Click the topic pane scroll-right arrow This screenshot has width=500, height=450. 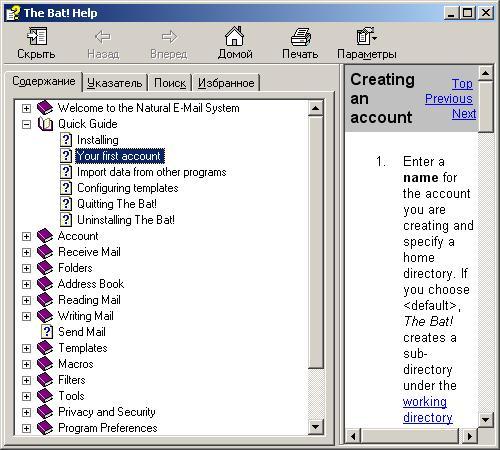pos(470,436)
